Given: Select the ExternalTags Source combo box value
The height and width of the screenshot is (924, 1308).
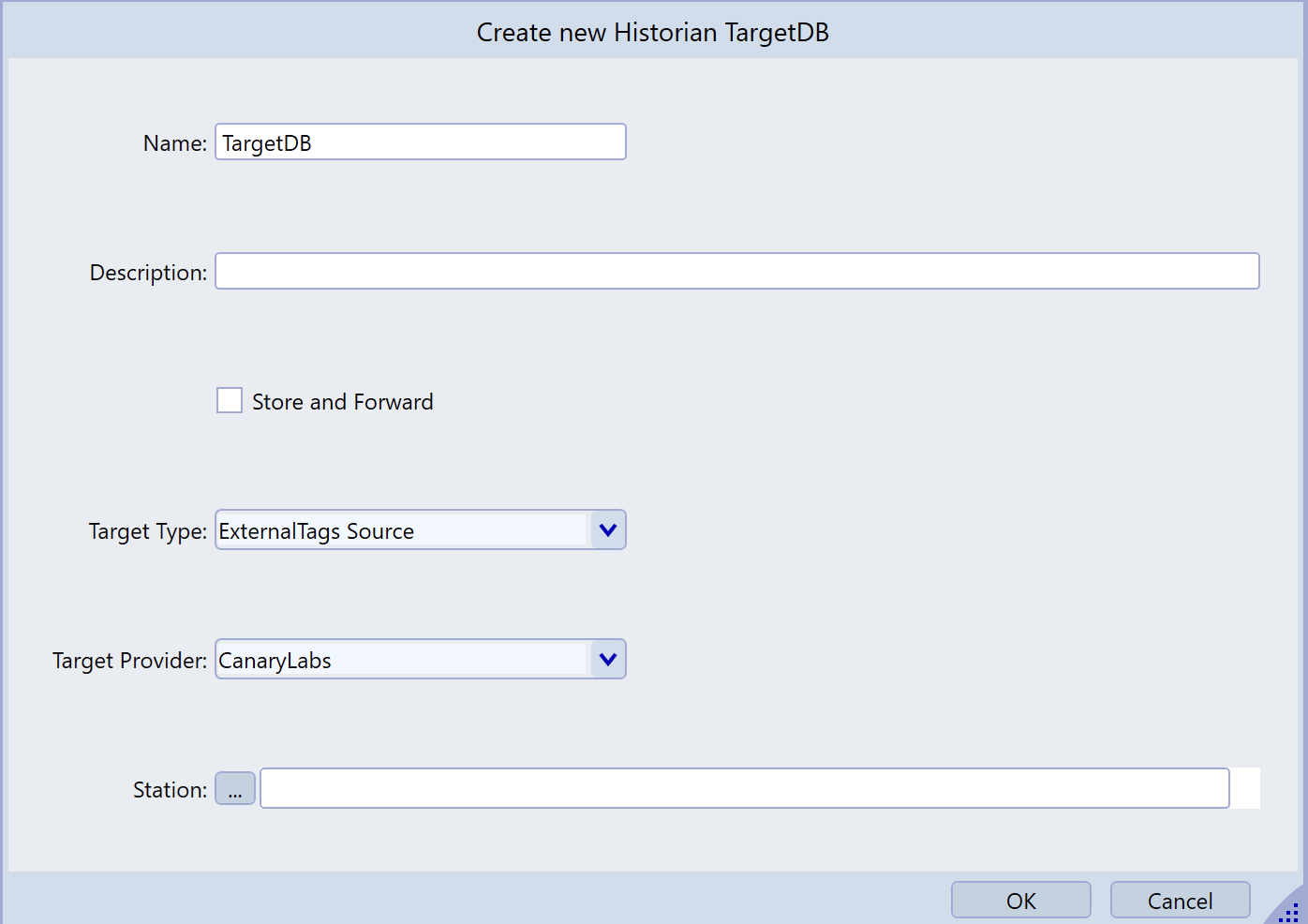Looking at the screenshot, I should [401, 530].
